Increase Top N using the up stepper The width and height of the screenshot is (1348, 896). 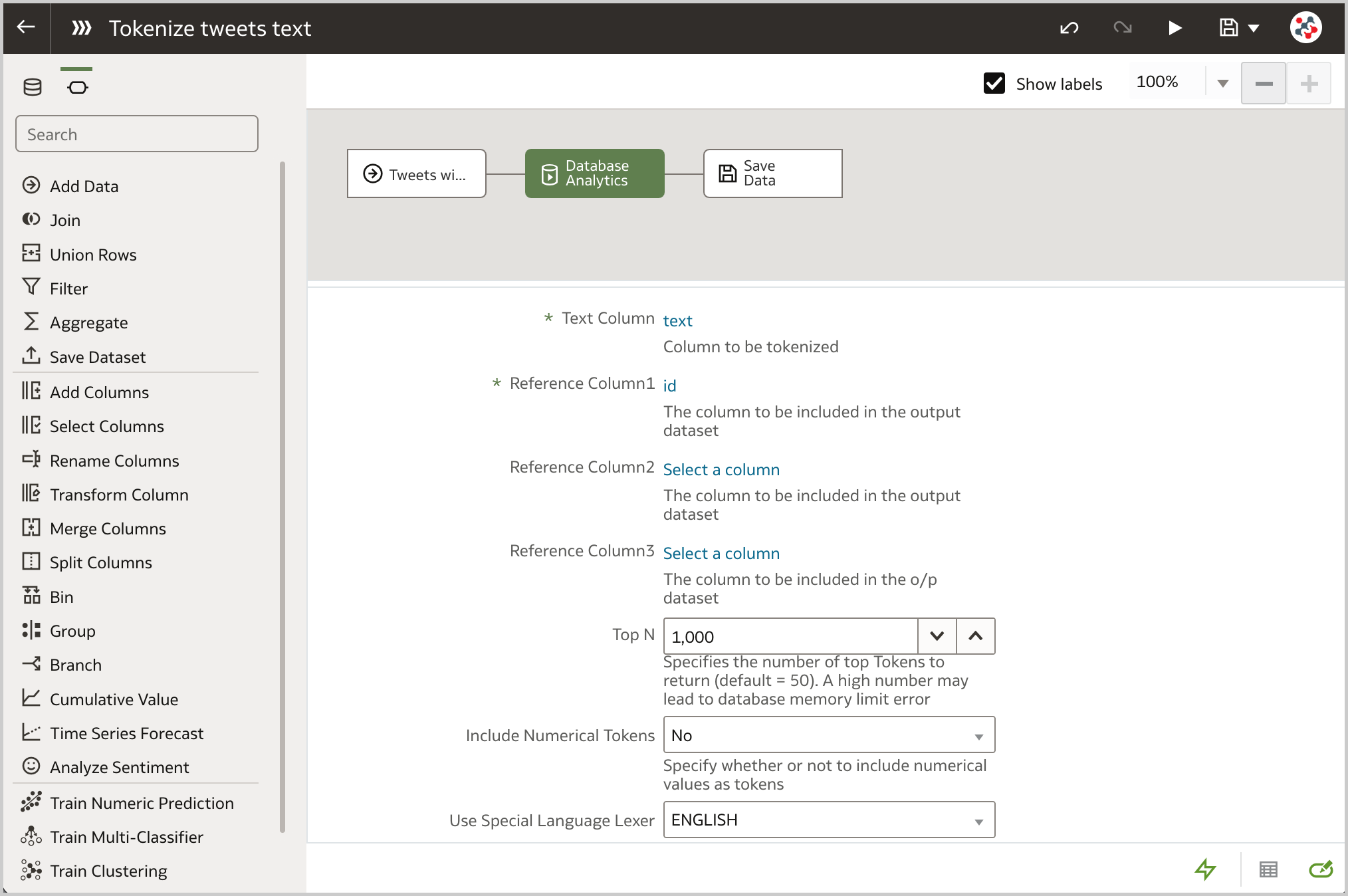click(975, 636)
